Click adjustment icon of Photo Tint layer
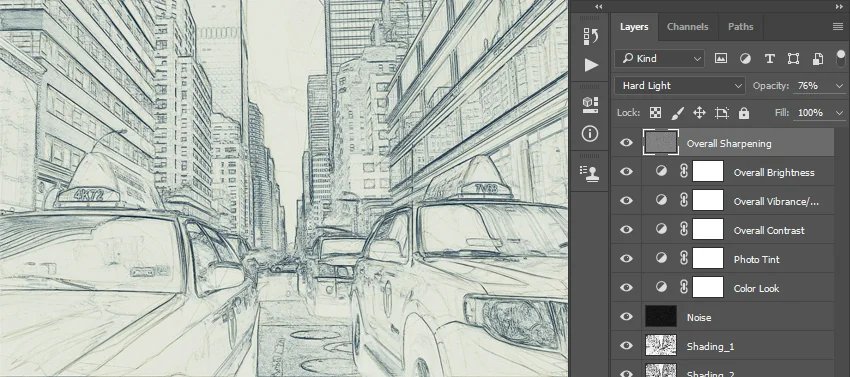The image size is (850, 377). click(661, 258)
